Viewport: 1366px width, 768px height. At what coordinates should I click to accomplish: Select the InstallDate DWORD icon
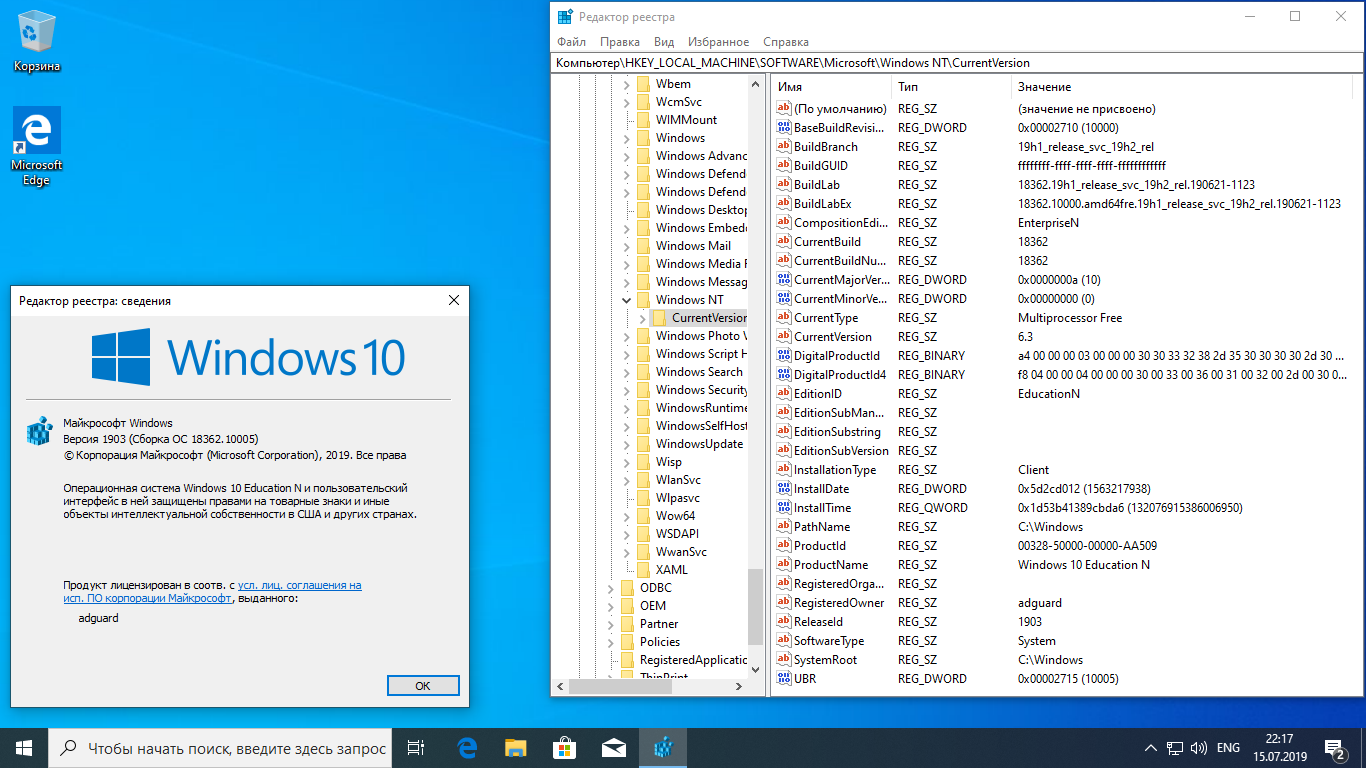(784, 489)
